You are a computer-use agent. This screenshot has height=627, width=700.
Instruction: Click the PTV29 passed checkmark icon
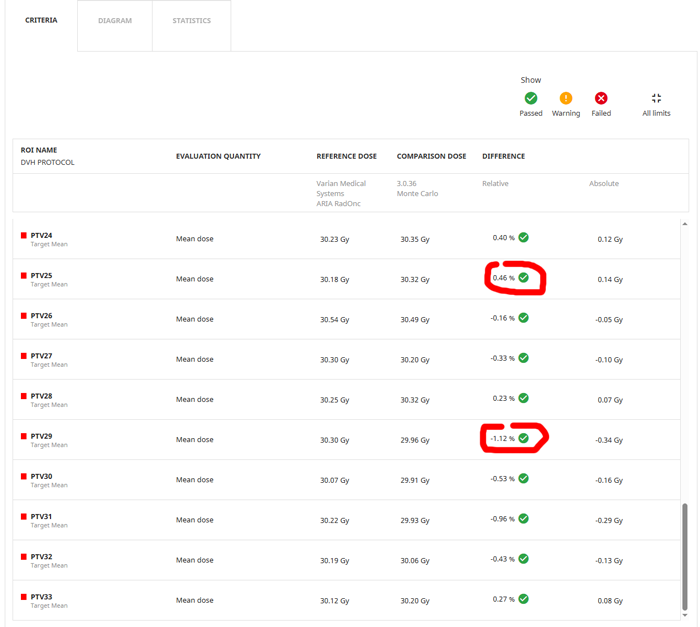(524, 438)
